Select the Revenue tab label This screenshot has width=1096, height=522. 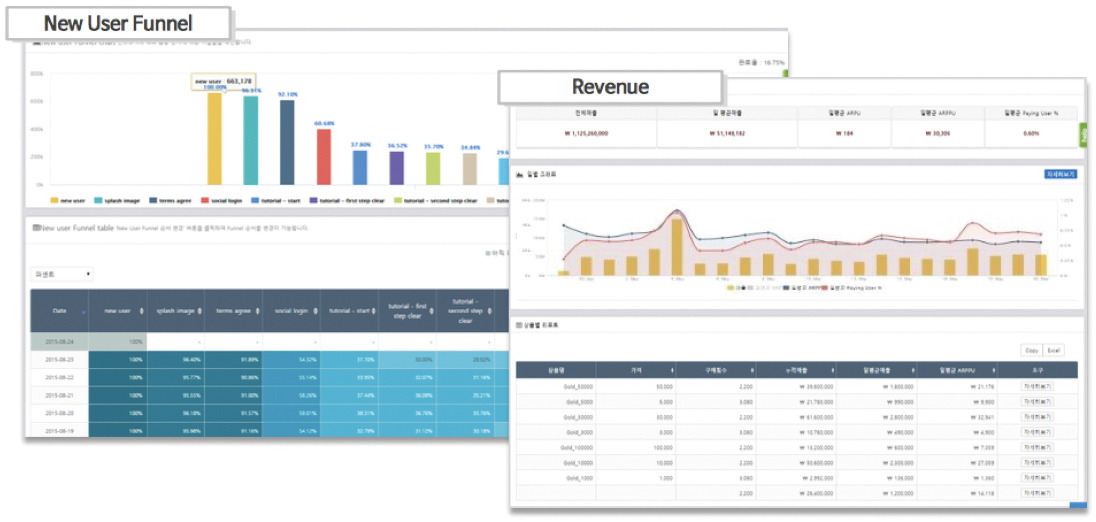(x=610, y=87)
